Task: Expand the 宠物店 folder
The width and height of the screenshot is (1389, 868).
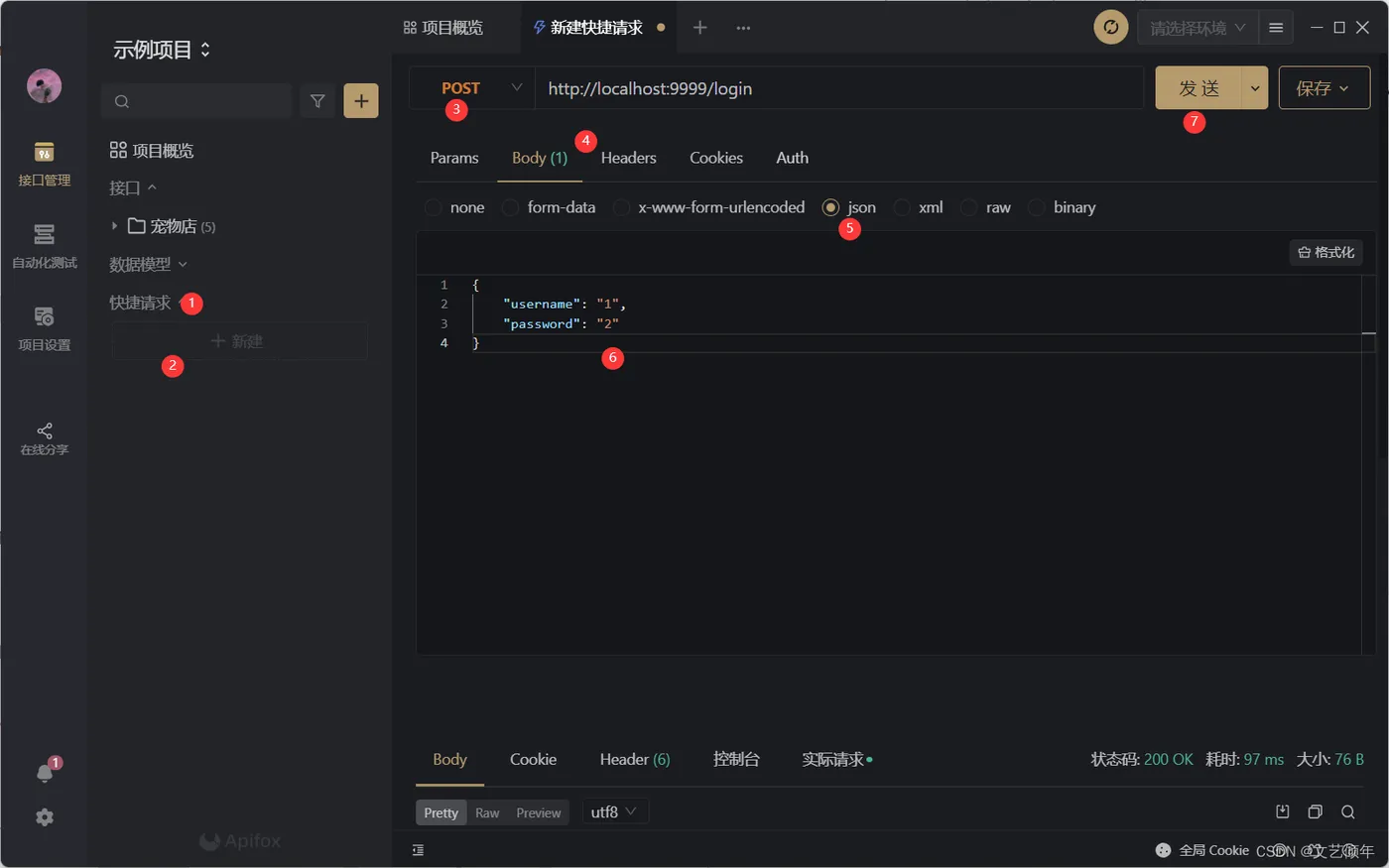Action: 115,226
